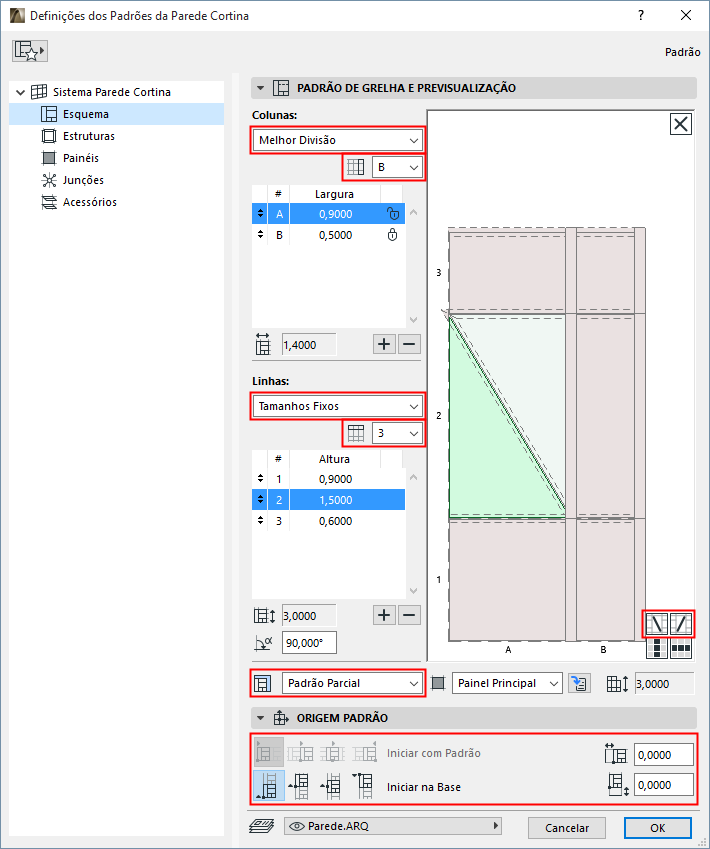This screenshot has height=849, width=710.
Task: Add a new column with plus button
Action: (x=384, y=344)
